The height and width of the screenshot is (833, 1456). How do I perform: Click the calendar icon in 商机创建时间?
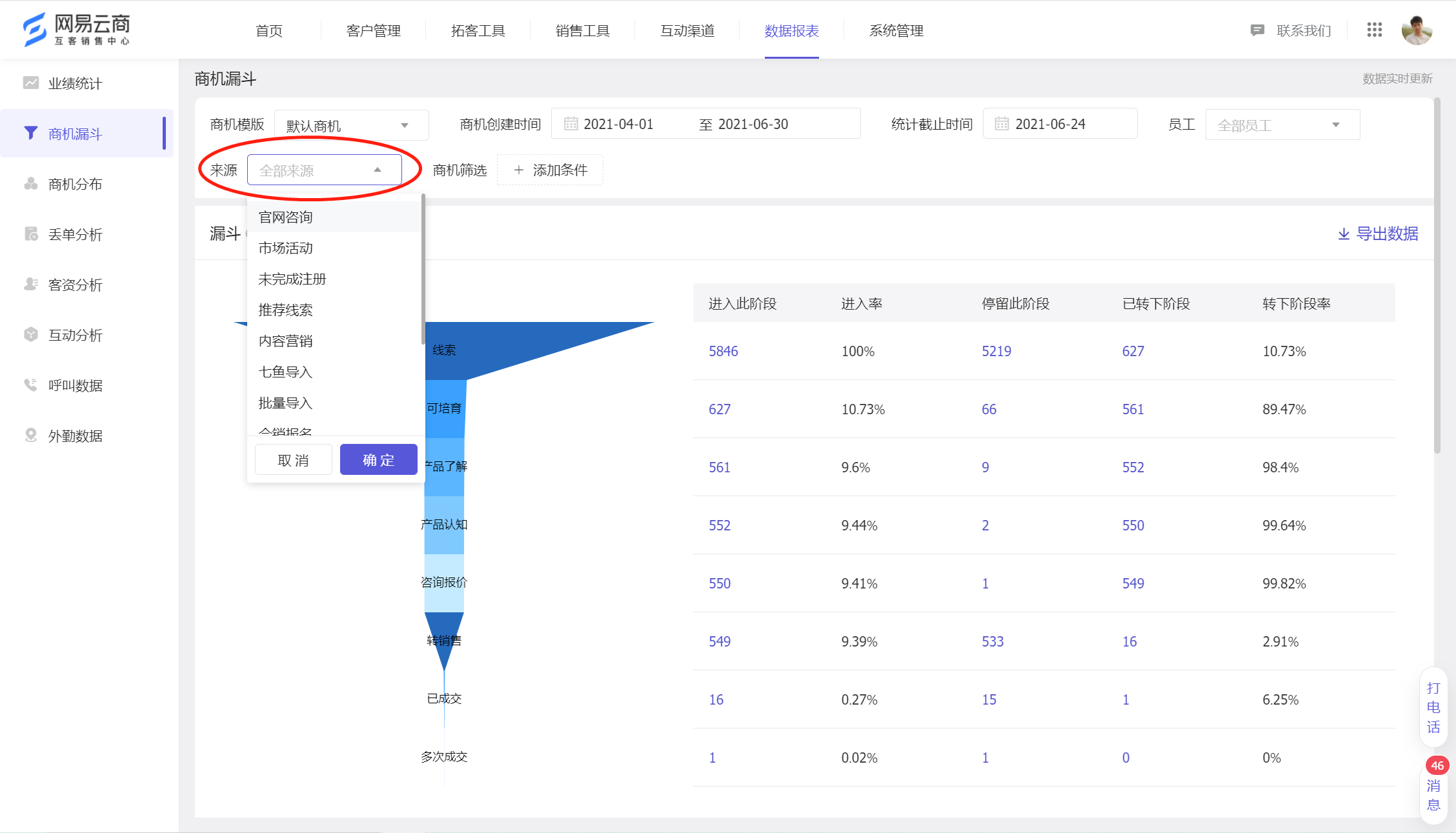click(571, 123)
